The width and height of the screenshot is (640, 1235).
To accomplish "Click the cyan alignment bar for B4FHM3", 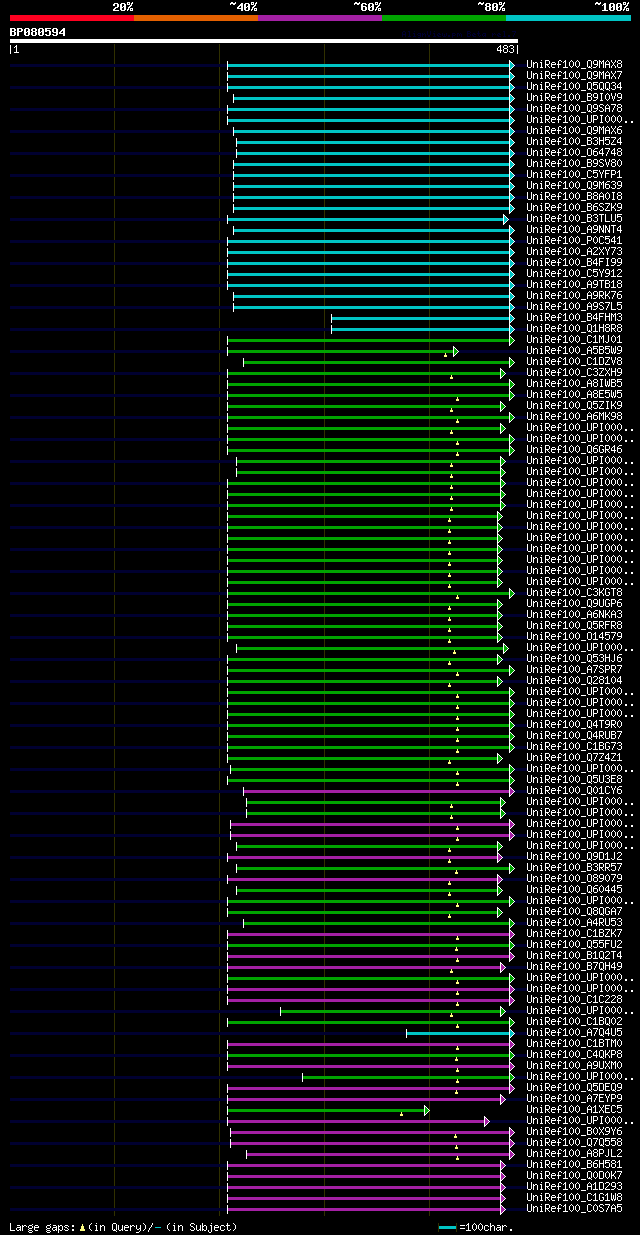I will tap(421, 318).
